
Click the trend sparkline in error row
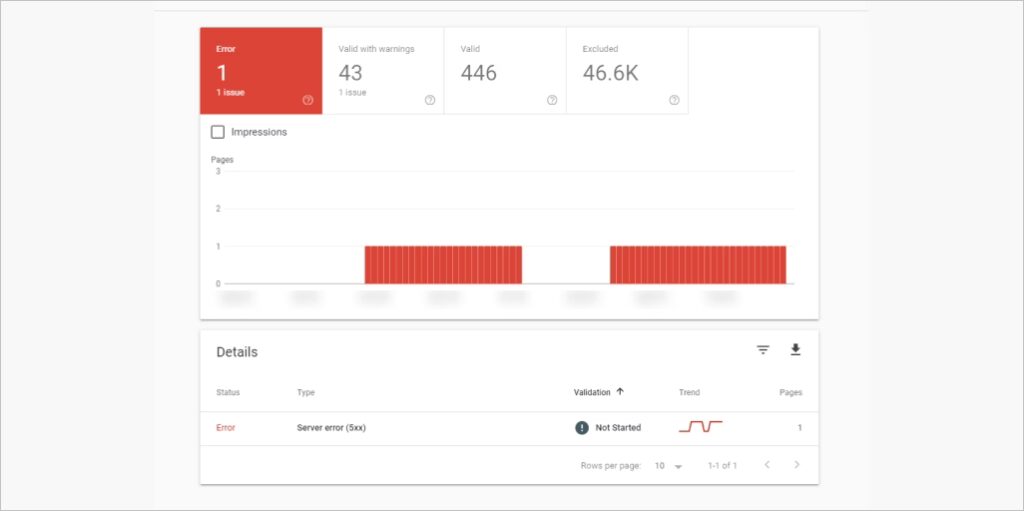700,427
